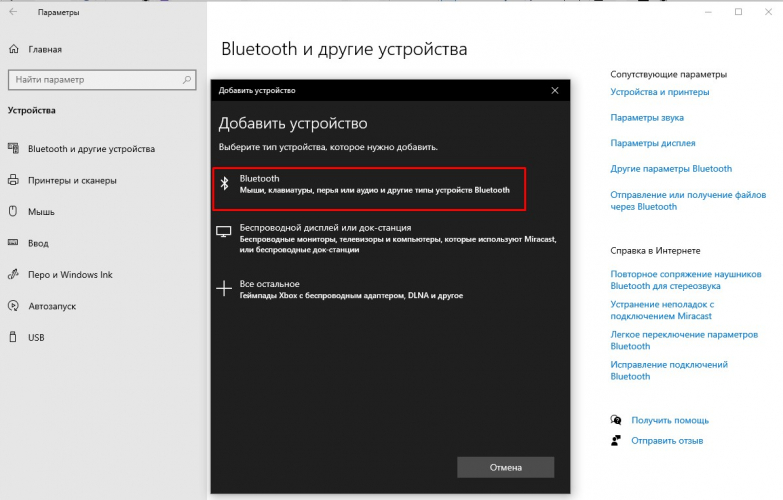Click the USB icon in the sidebar

14,337
